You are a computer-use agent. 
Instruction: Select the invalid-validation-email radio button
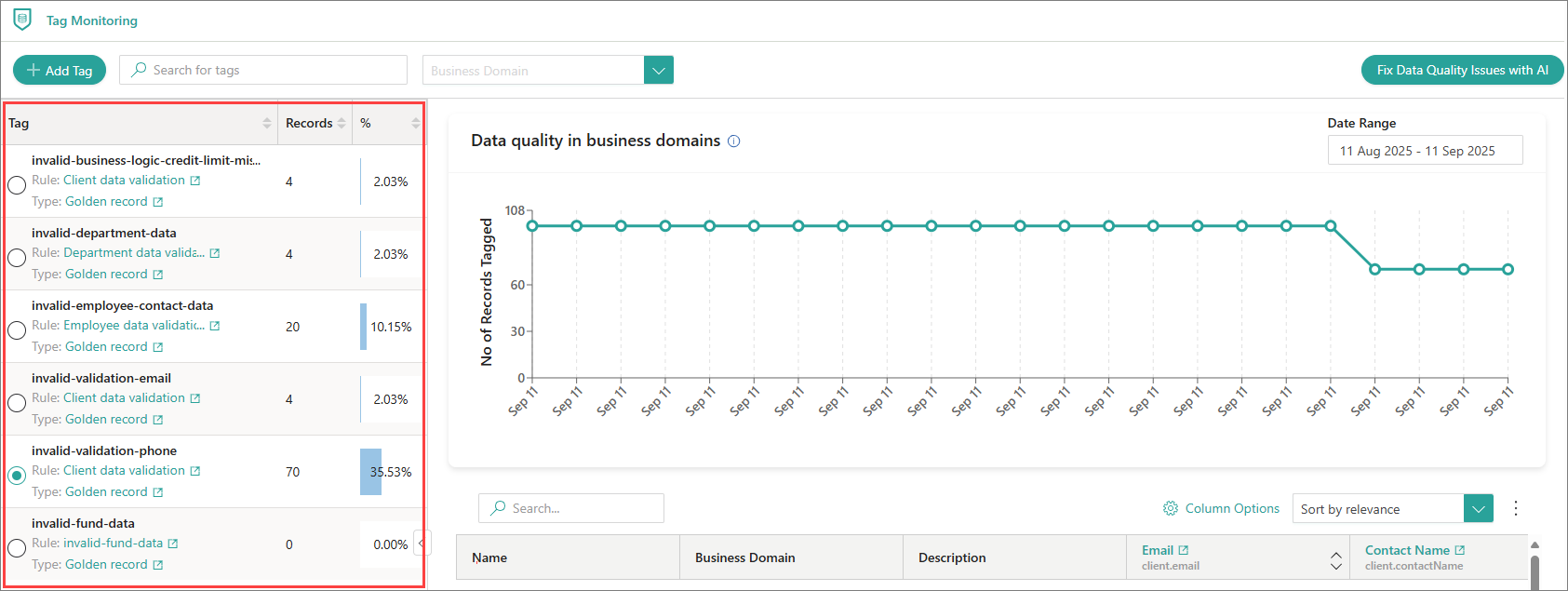coord(17,403)
